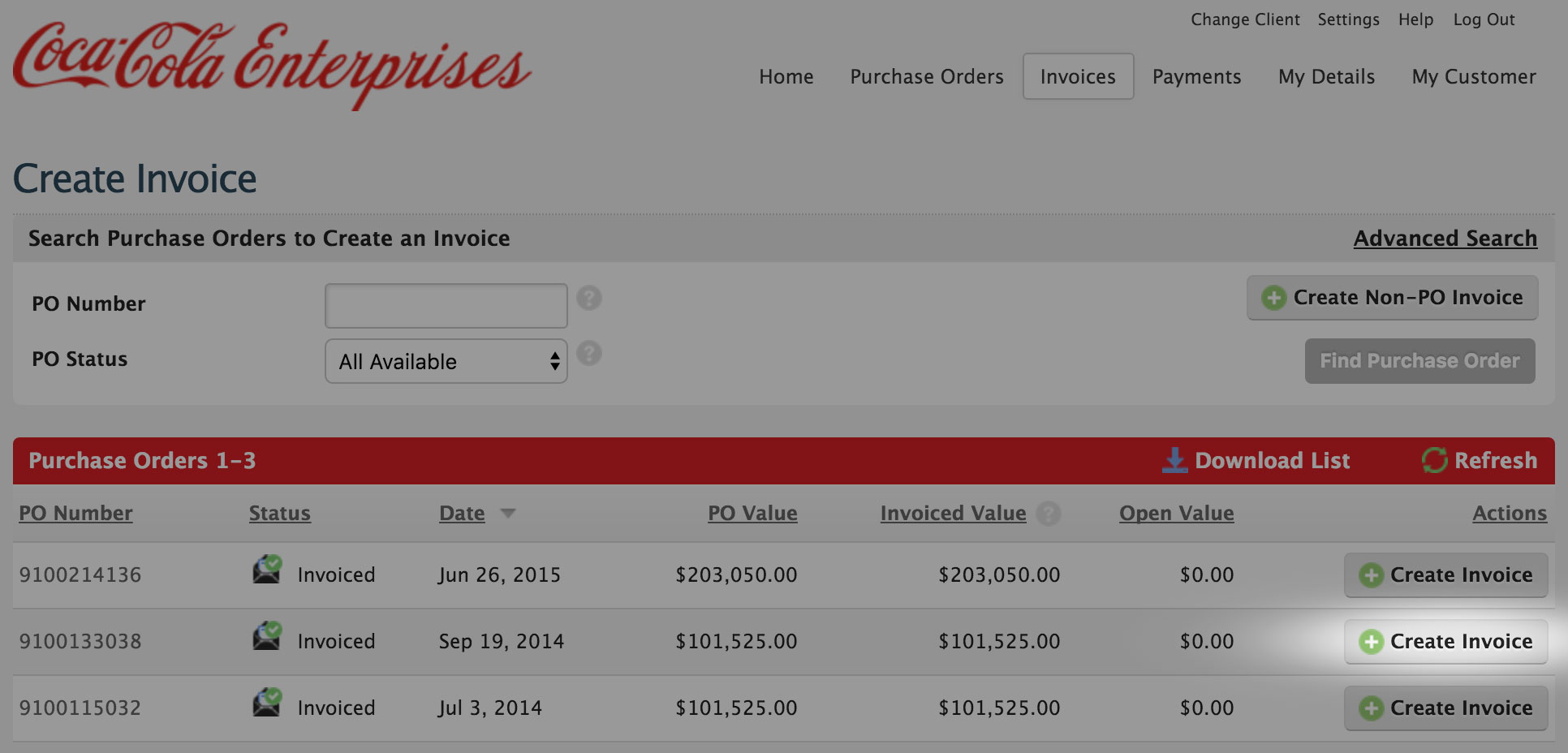Open the Purchase Orders tab
This screenshot has width=1568, height=753.
click(x=927, y=76)
